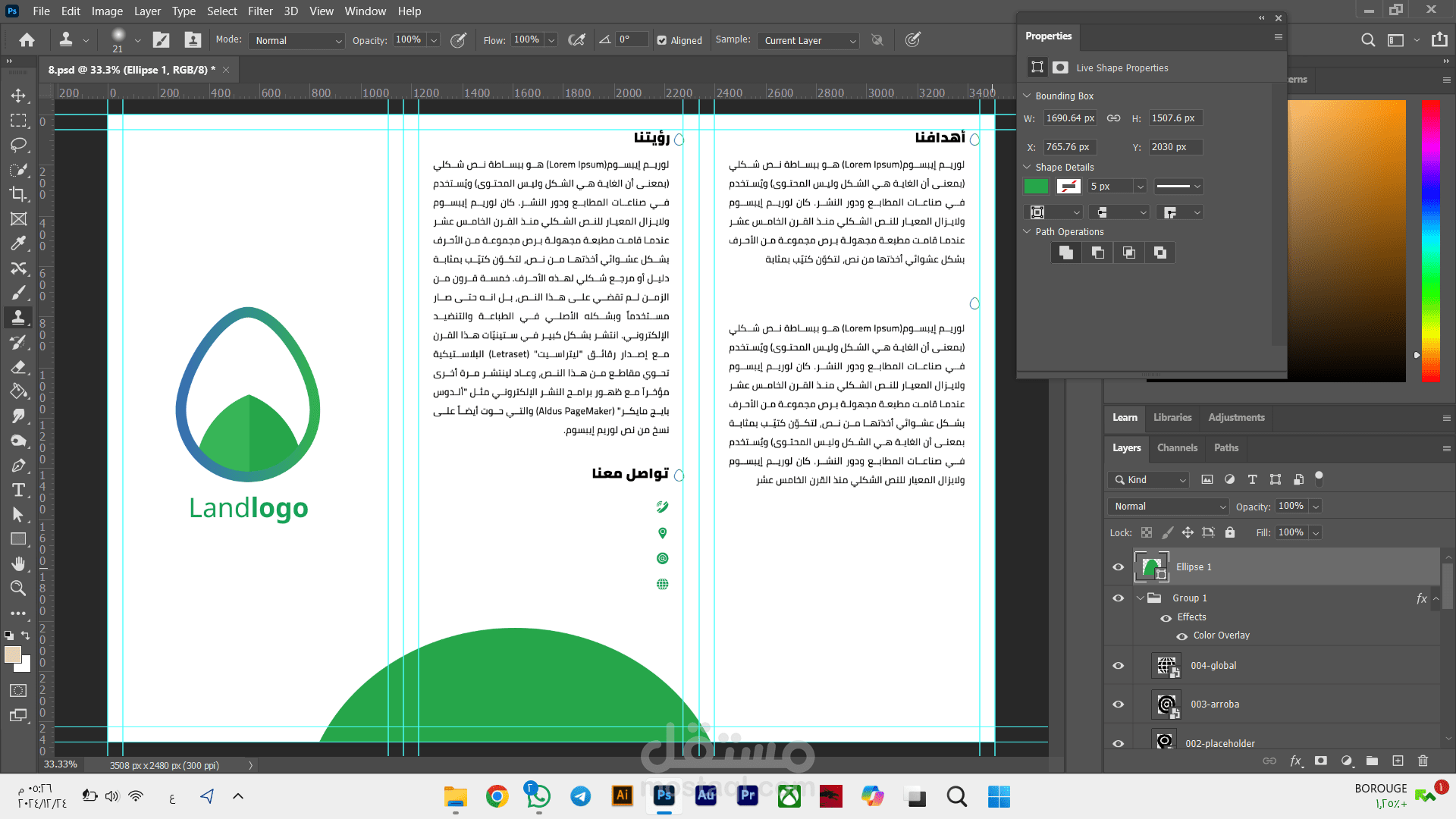
Task: Switch to the Adjustments tab
Action: point(1236,418)
